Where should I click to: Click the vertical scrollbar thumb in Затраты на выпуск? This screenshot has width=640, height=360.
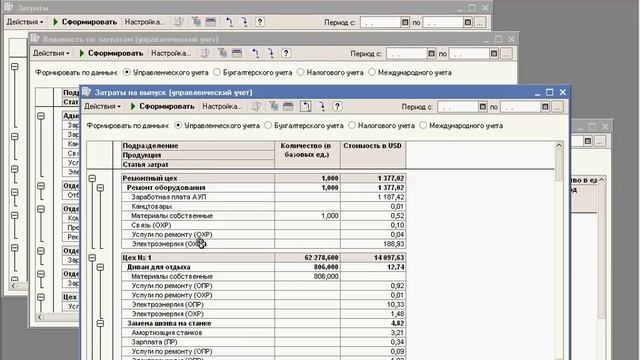pos(559,165)
